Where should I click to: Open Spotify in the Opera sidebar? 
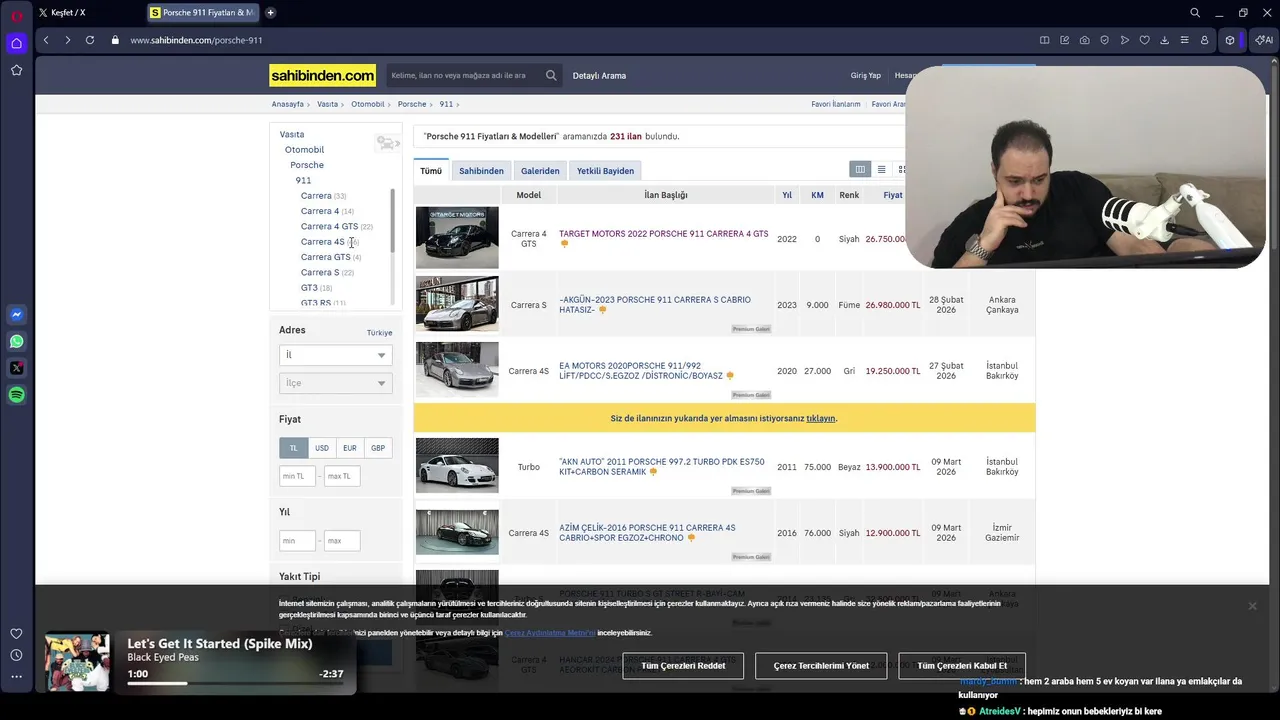(x=16, y=395)
